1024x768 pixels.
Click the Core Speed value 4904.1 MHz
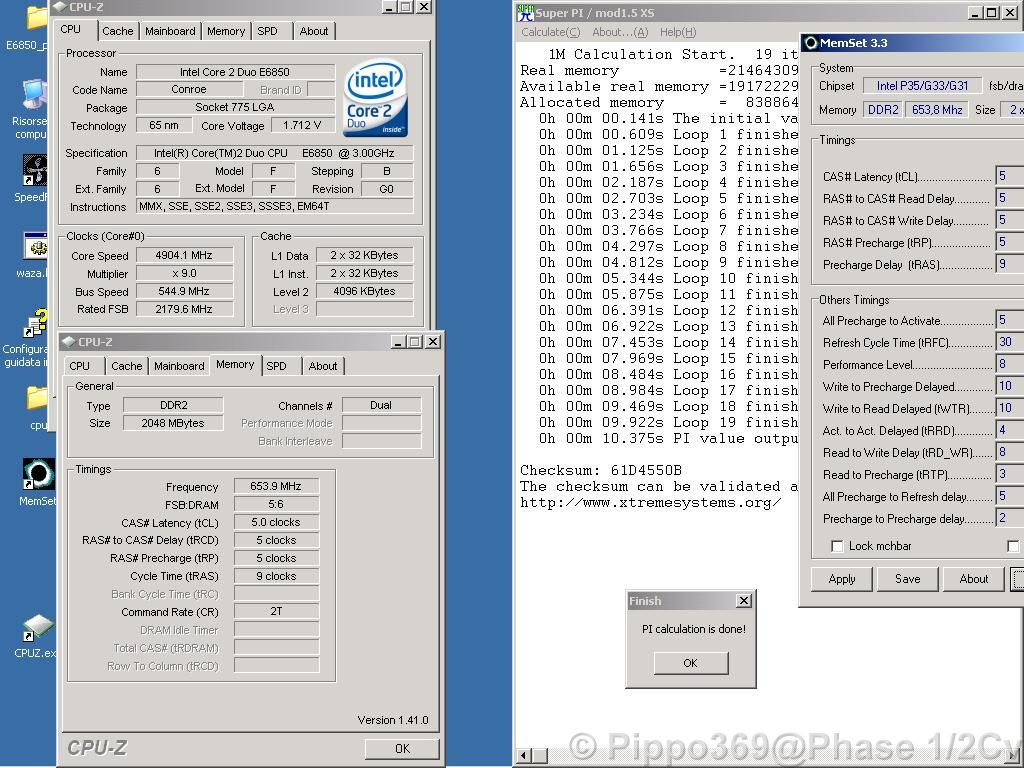184,255
